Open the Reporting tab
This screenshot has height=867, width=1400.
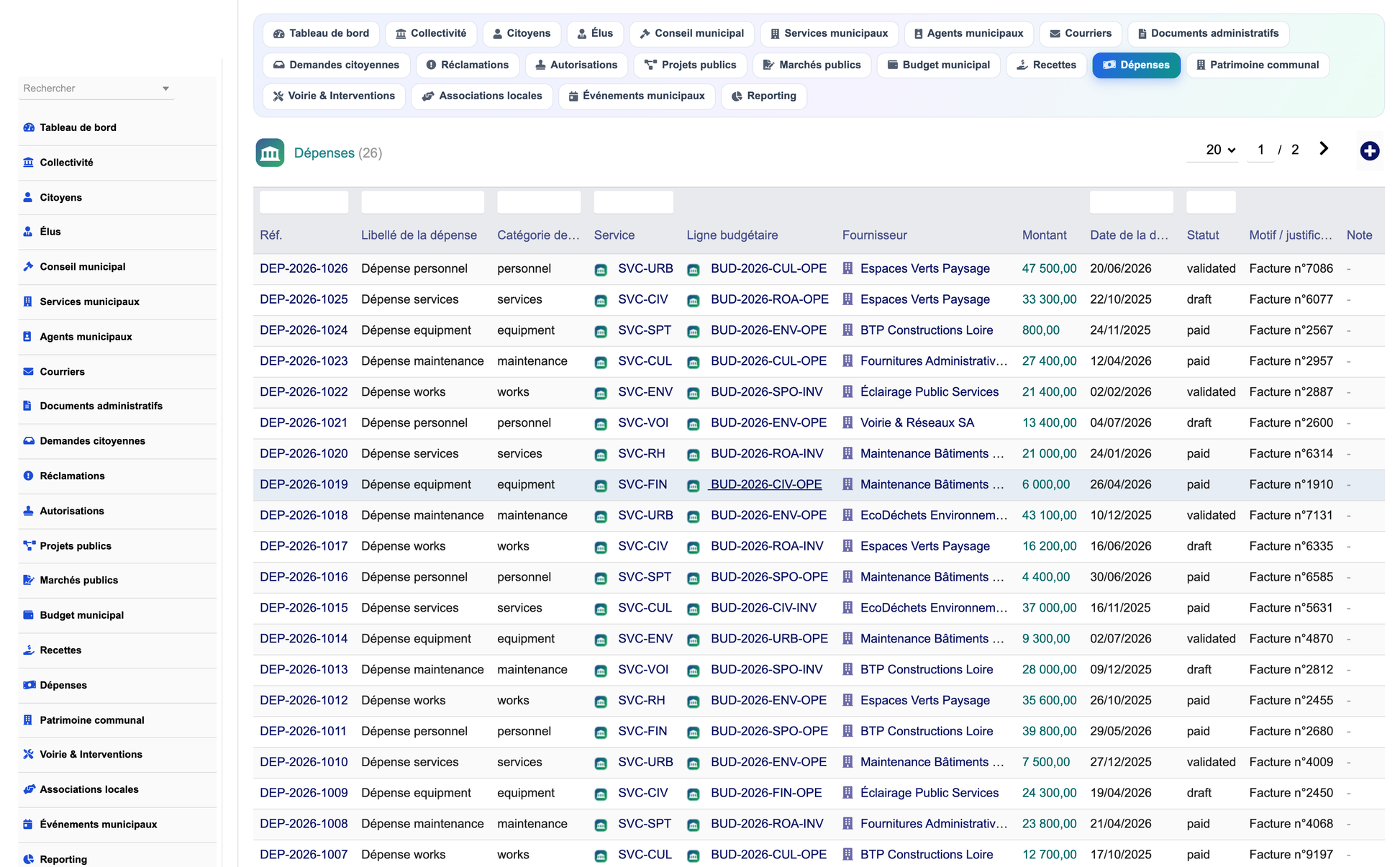pyautogui.click(x=763, y=96)
